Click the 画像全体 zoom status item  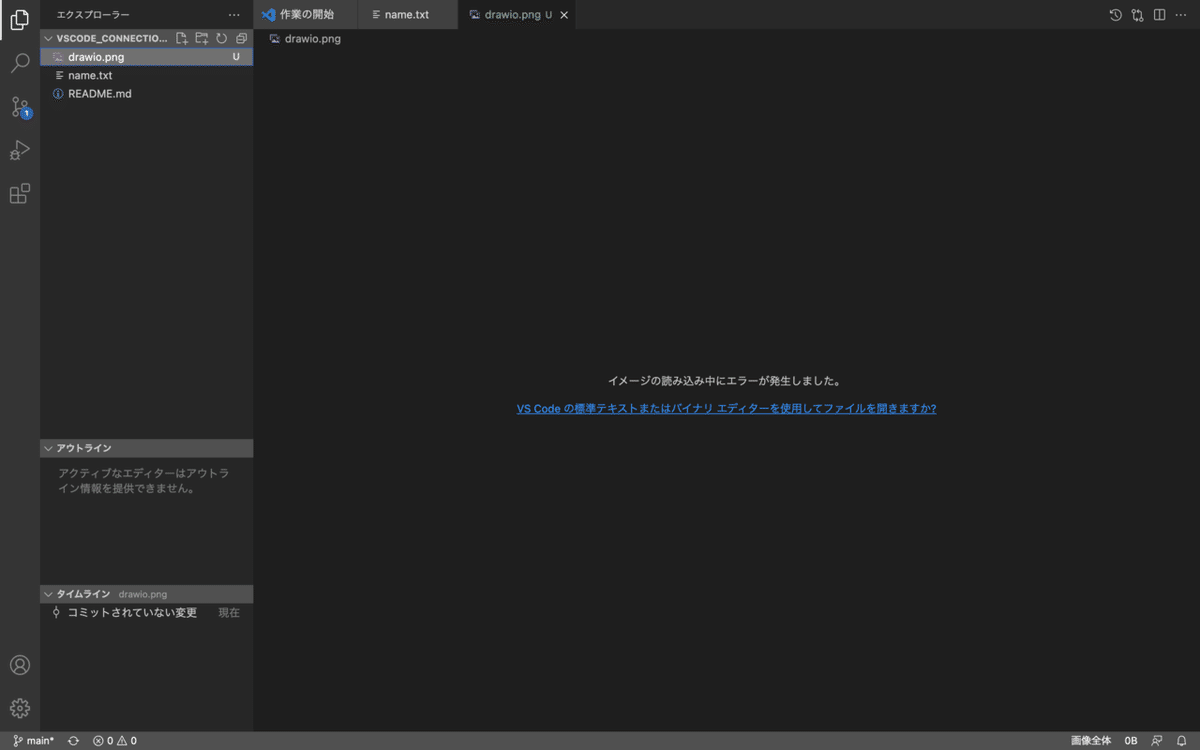(x=1091, y=741)
